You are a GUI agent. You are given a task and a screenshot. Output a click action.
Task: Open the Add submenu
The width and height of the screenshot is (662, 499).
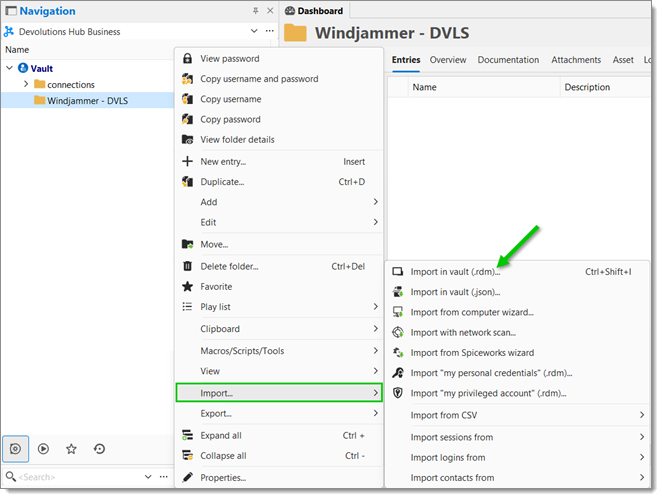tap(279, 202)
